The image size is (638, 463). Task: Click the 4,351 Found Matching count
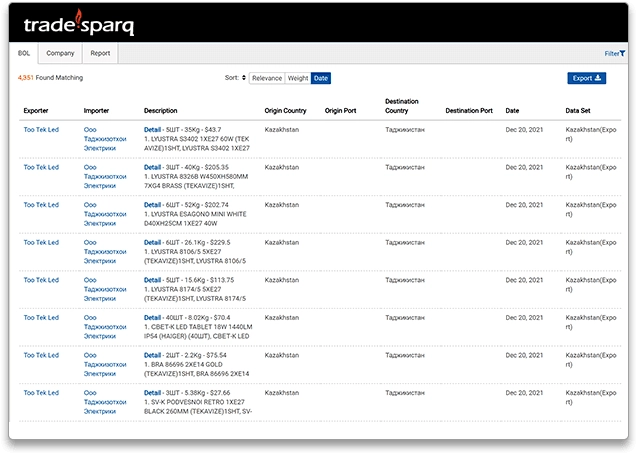[x=50, y=78]
